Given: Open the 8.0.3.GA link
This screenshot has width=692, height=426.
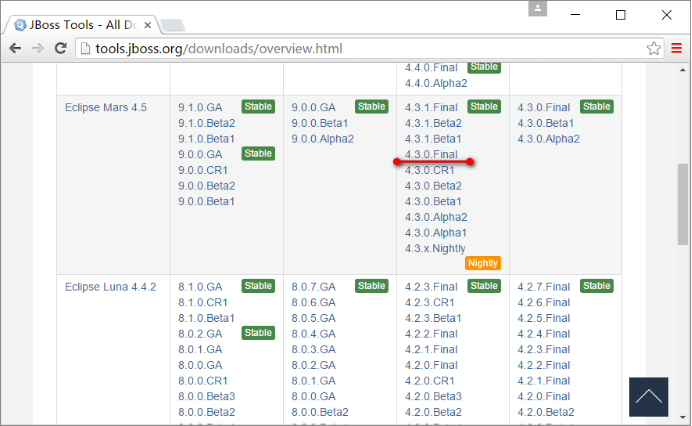Looking at the screenshot, I should pos(313,350).
